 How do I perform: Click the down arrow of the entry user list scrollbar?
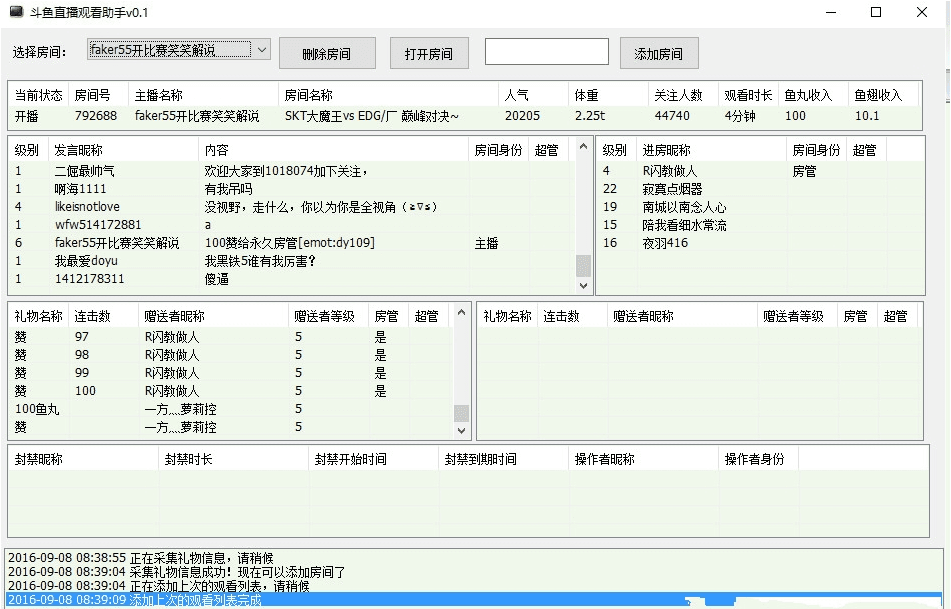583,285
